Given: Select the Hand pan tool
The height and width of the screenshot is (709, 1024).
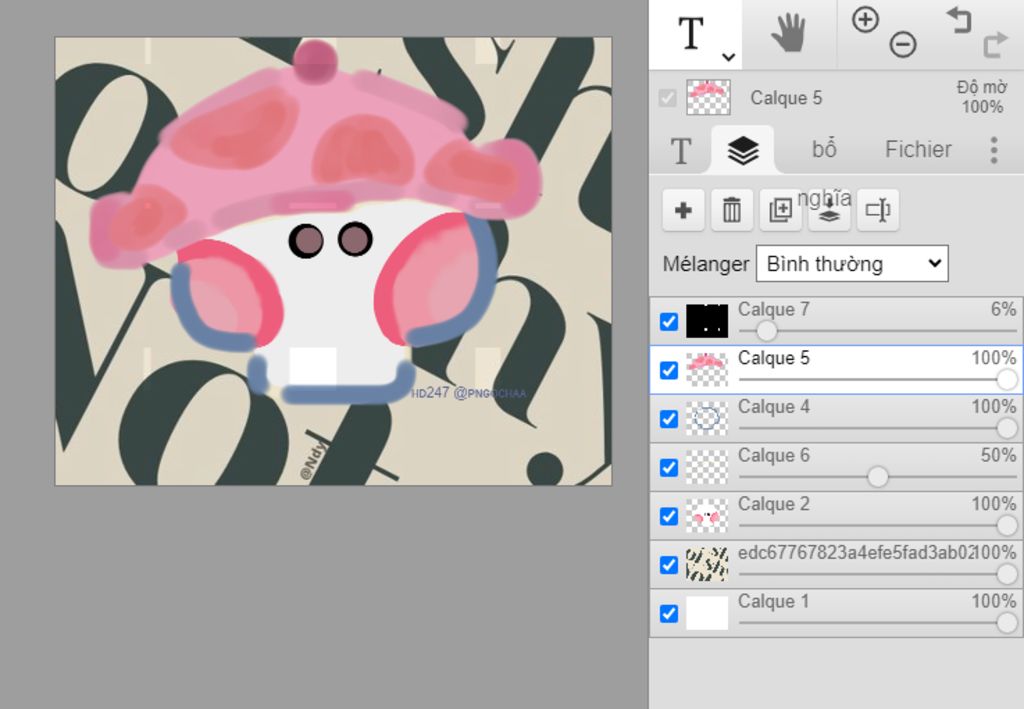Looking at the screenshot, I should (x=788, y=34).
